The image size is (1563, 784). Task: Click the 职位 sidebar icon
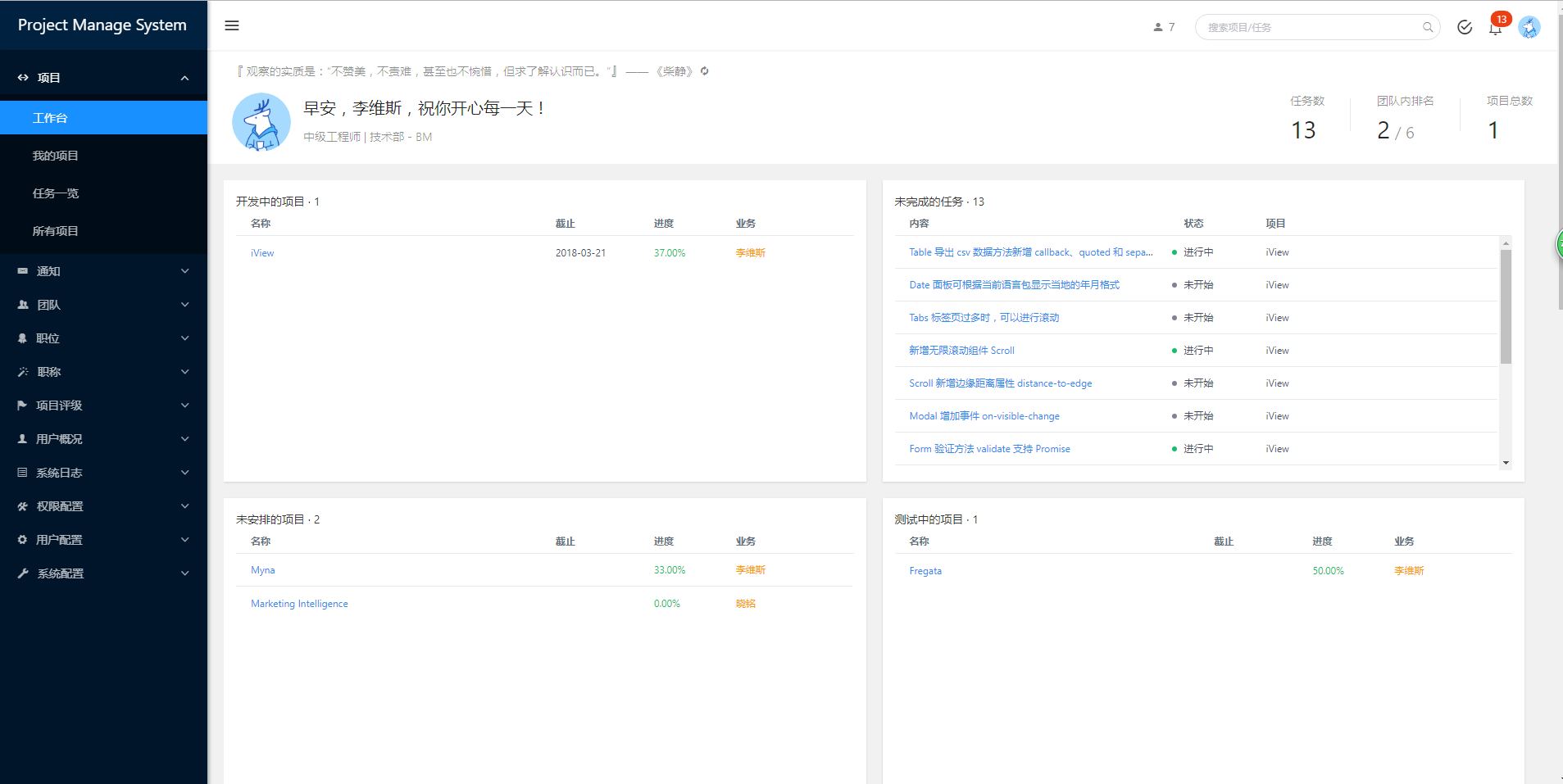pos(23,338)
